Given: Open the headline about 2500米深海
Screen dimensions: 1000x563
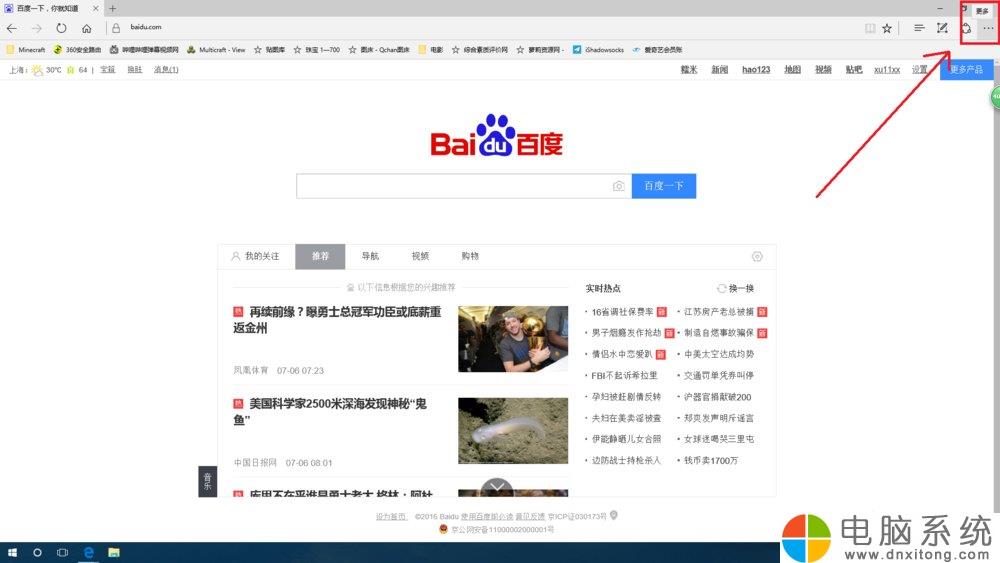Looking at the screenshot, I should (x=330, y=412).
